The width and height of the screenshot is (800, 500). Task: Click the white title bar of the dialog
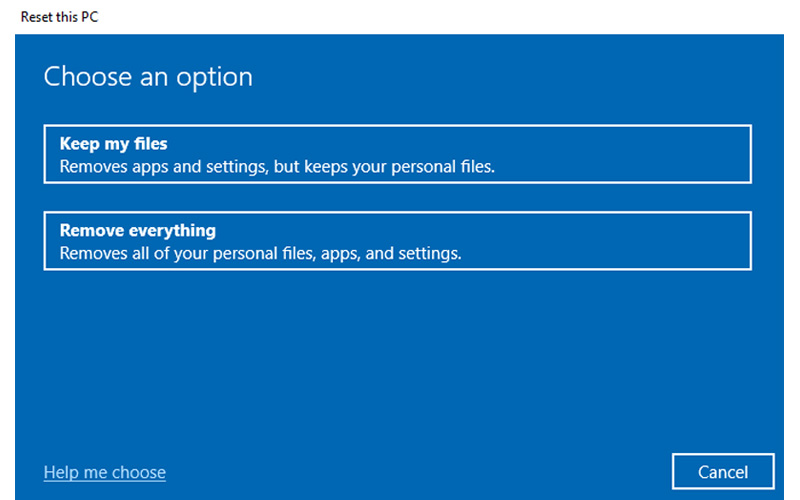coord(400,17)
